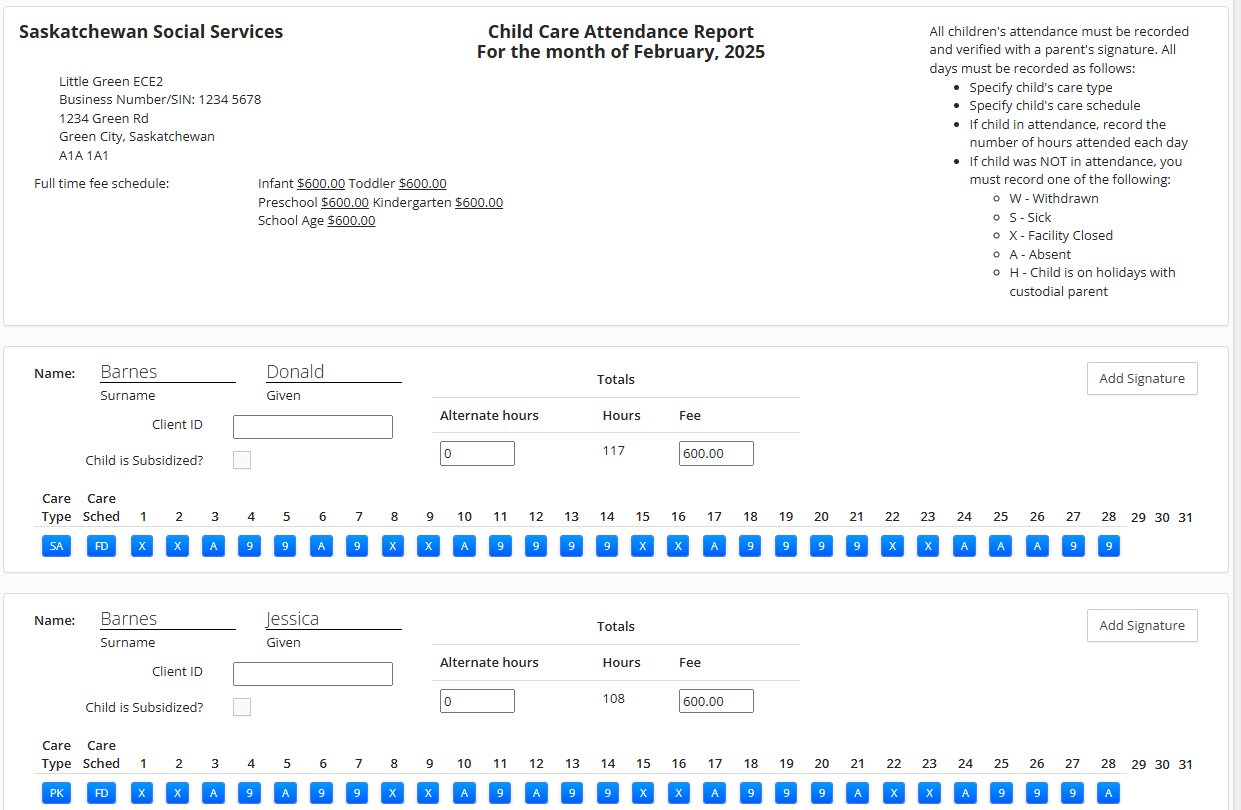Check Child is Subsidized for Jessica
Viewport: 1241px width, 810px height.
pyautogui.click(x=242, y=707)
